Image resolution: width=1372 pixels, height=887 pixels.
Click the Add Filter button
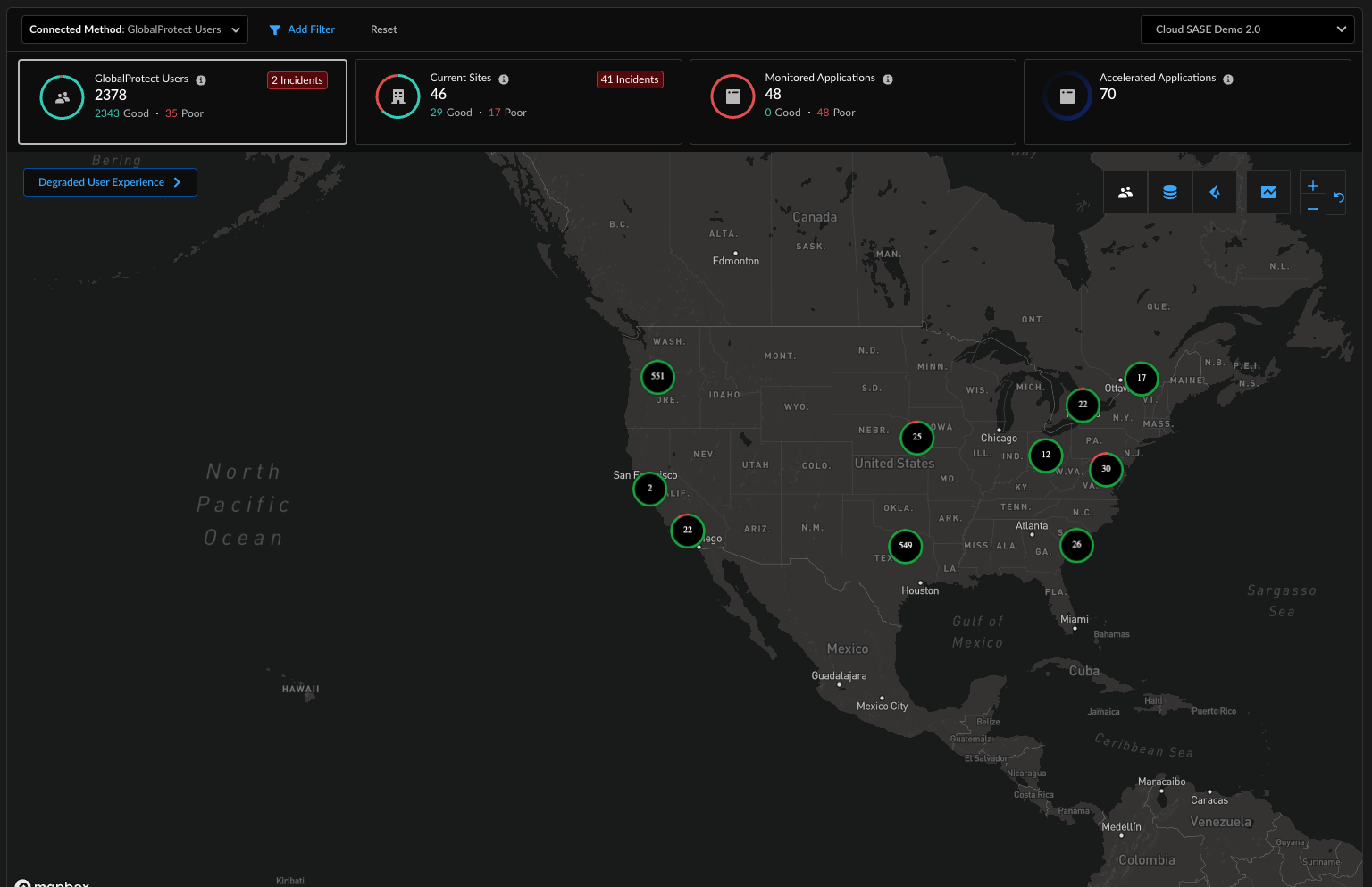coord(302,29)
